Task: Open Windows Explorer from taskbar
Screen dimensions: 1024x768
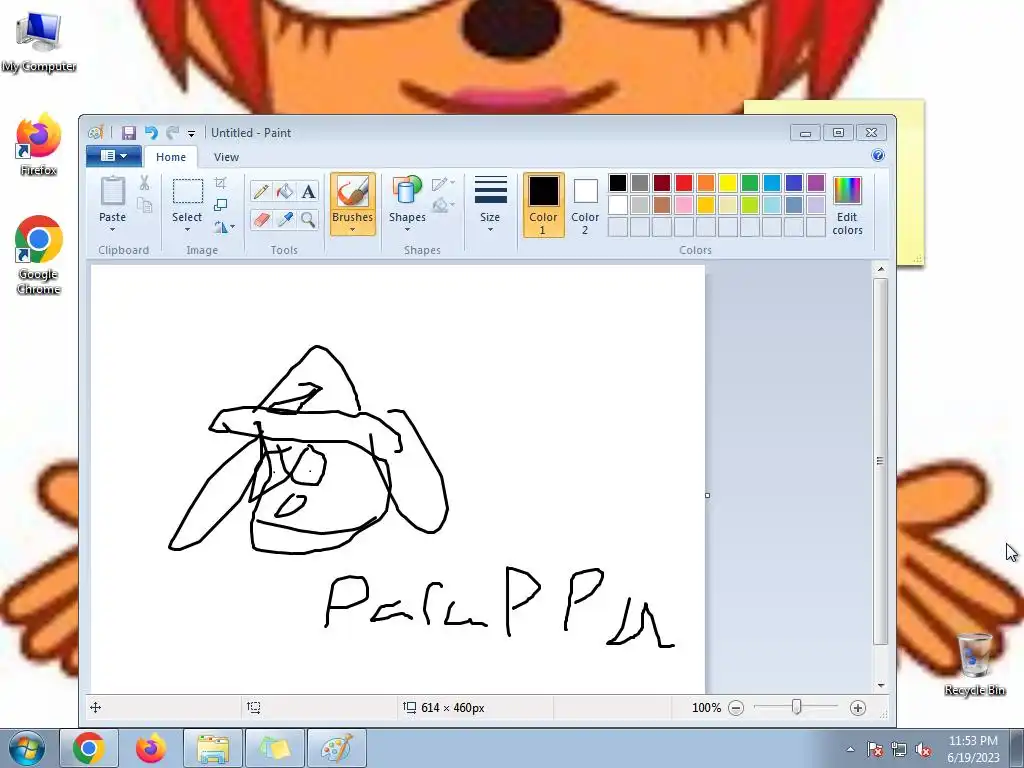Action: pyautogui.click(x=213, y=748)
